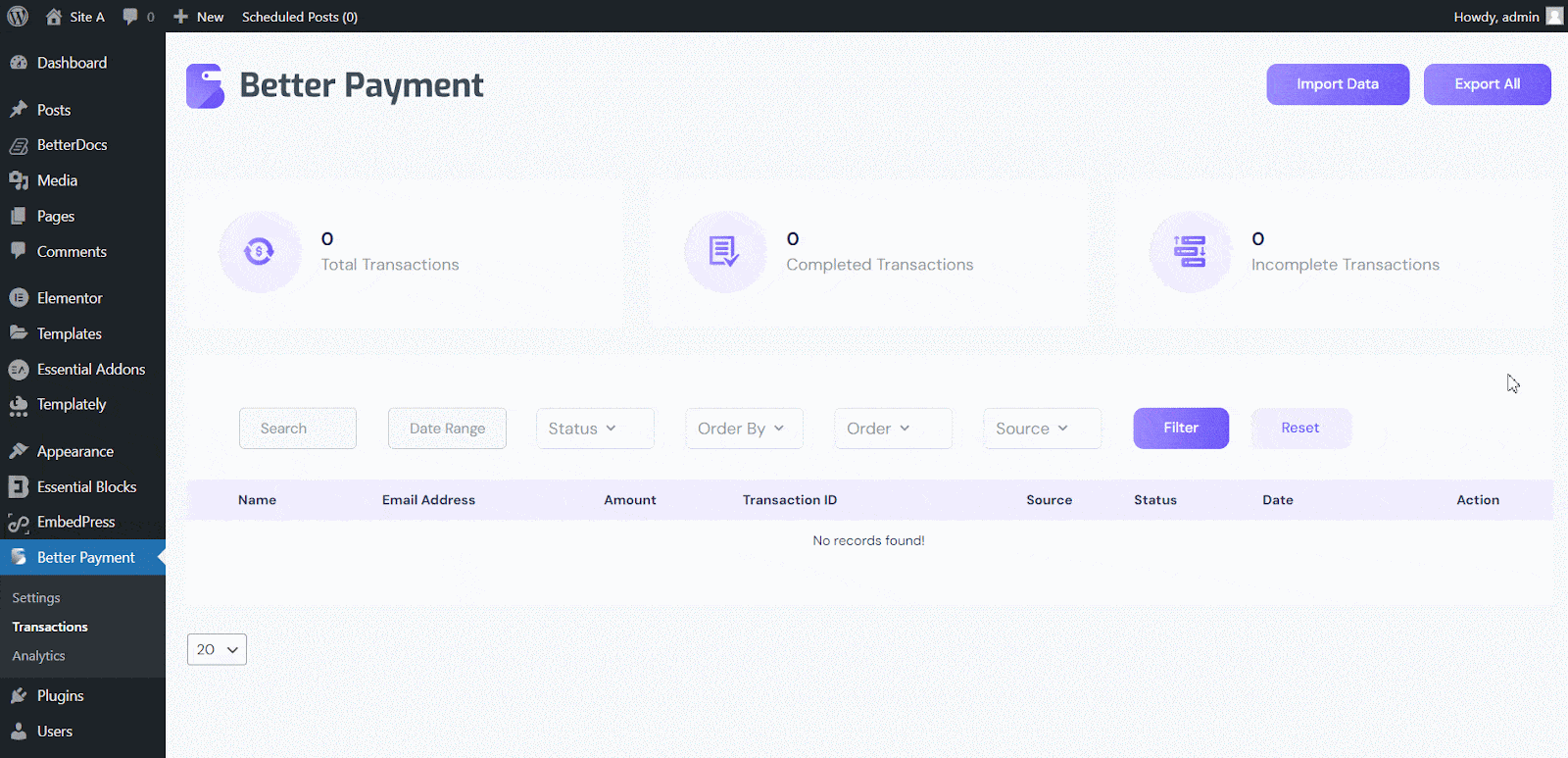
Task: Click the Templates folder icon
Action: click(x=19, y=333)
